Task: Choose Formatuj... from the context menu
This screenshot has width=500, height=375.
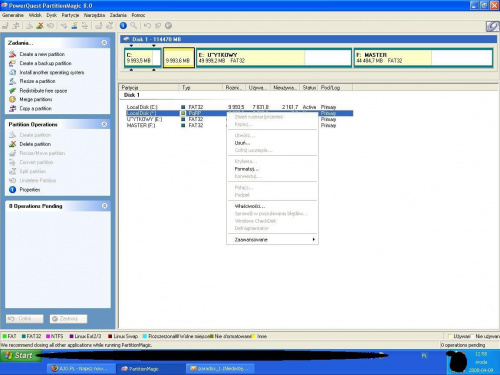Action: [x=272, y=169]
